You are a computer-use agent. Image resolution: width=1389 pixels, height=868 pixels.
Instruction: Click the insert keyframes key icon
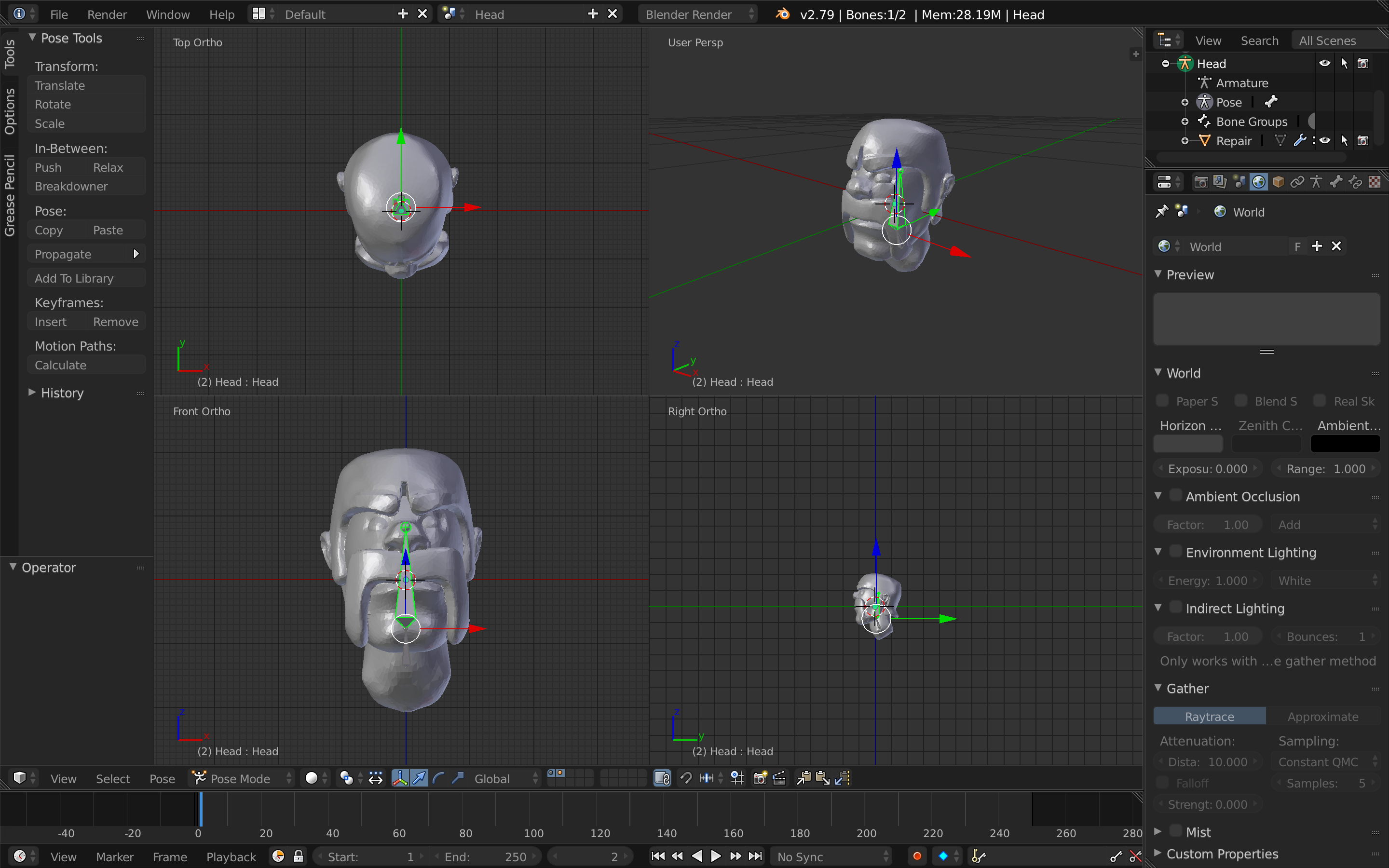tap(1116, 856)
